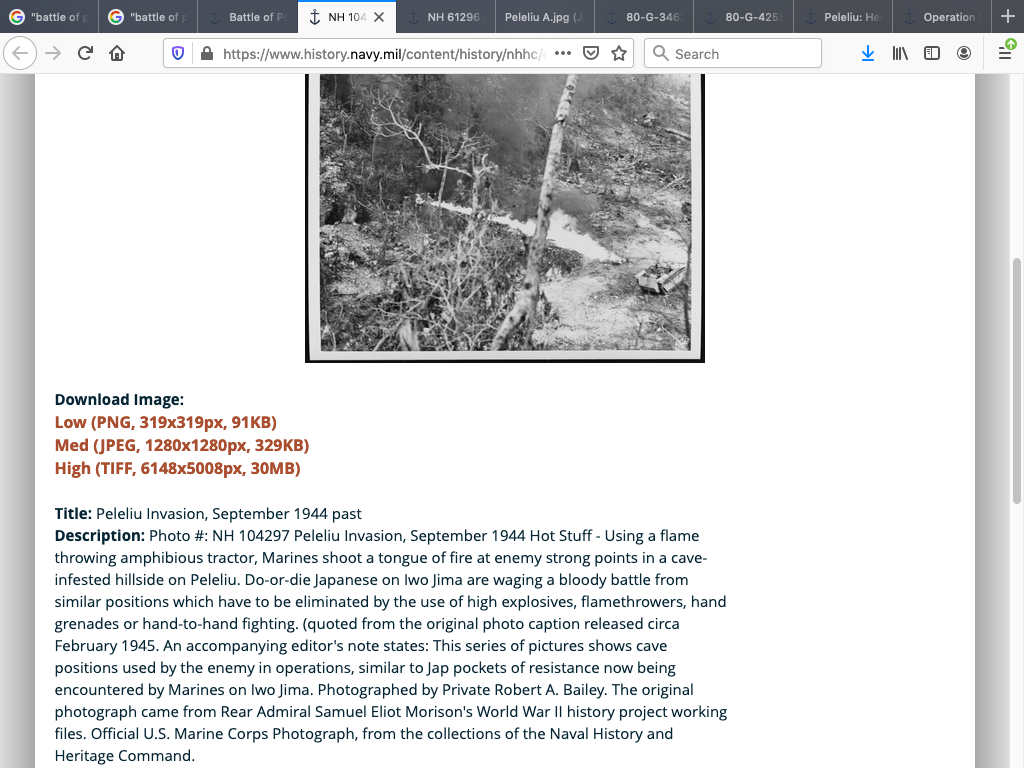Image resolution: width=1024 pixels, height=768 pixels.
Task: Open the Firefox hamburger application menu
Action: 1004,54
